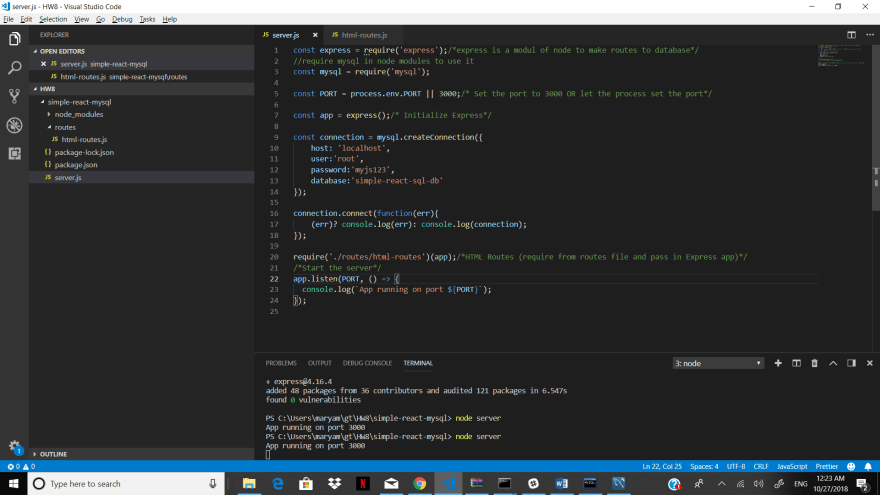This screenshot has width=880, height=495.
Task: Kill the terminal with trash icon
Action: tap(814, 363)
